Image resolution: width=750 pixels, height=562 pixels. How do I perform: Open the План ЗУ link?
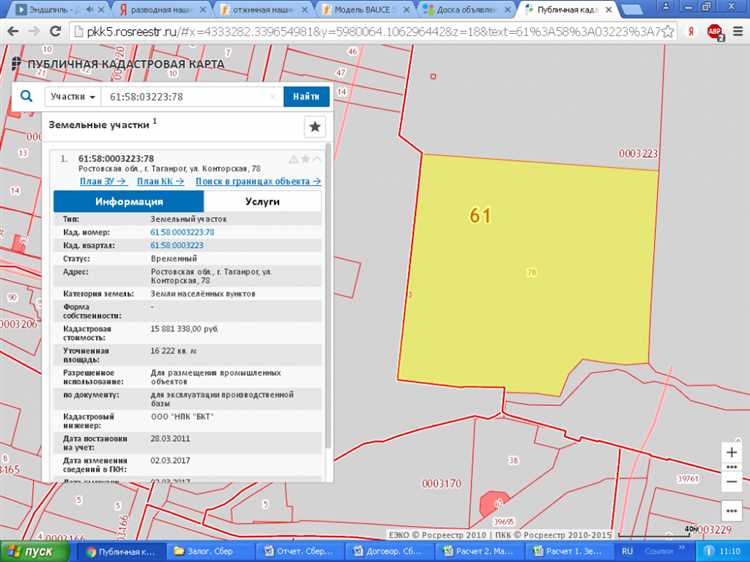[103, 181]
